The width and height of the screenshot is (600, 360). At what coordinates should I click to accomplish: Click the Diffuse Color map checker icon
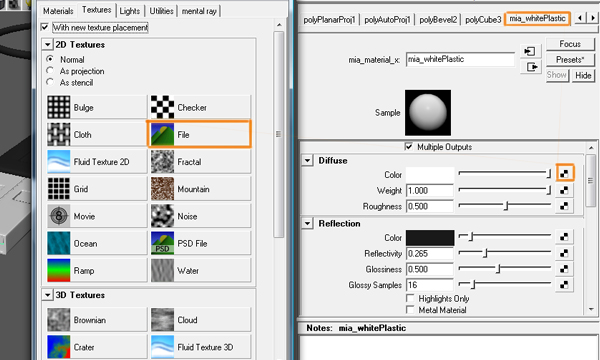564,174
